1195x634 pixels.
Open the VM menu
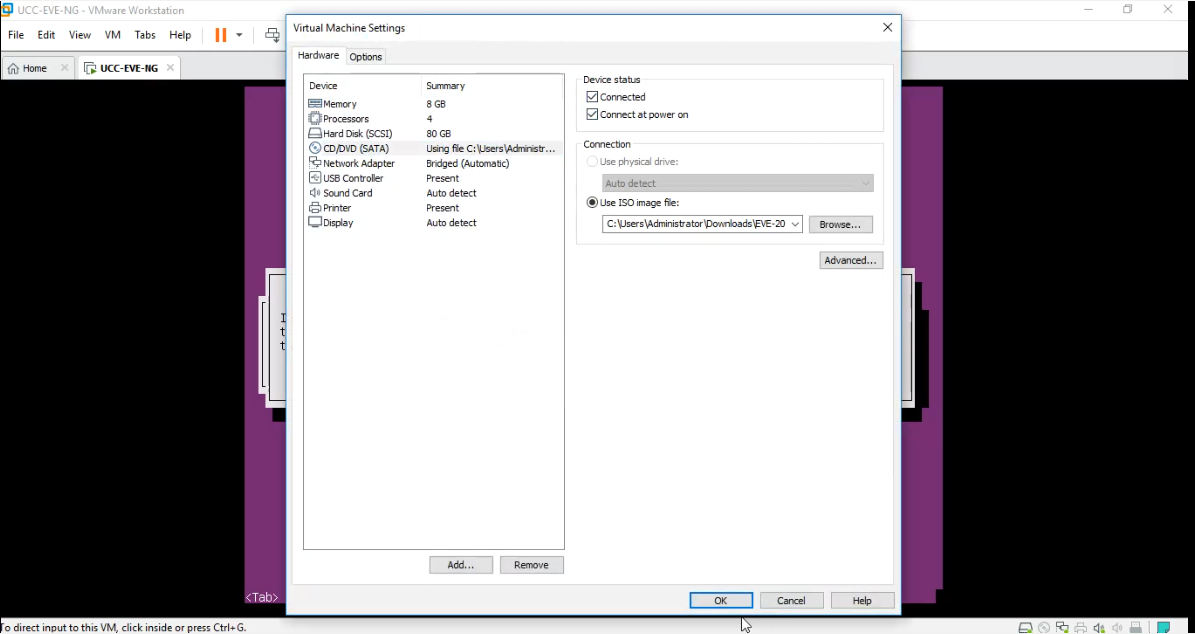(113, 35)
